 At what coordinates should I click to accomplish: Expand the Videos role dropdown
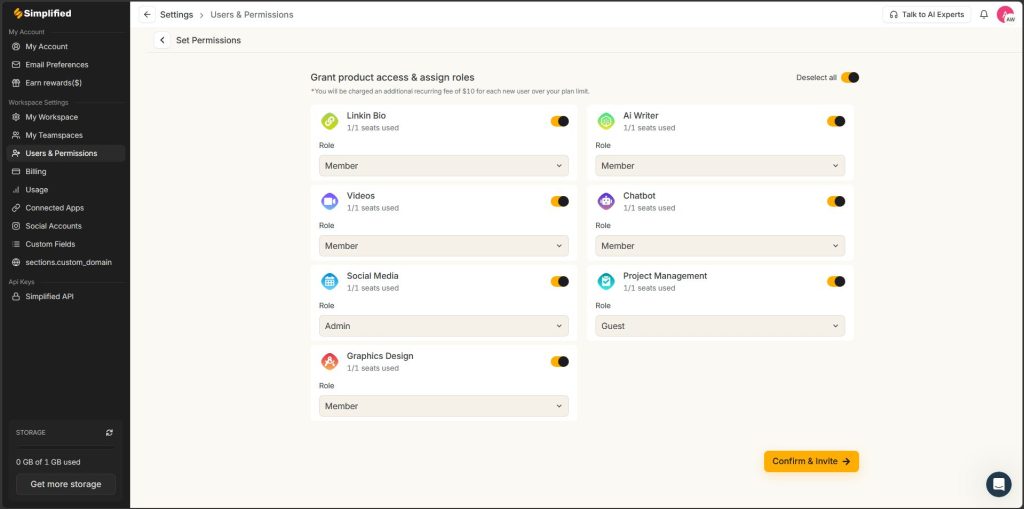[443, 246]
